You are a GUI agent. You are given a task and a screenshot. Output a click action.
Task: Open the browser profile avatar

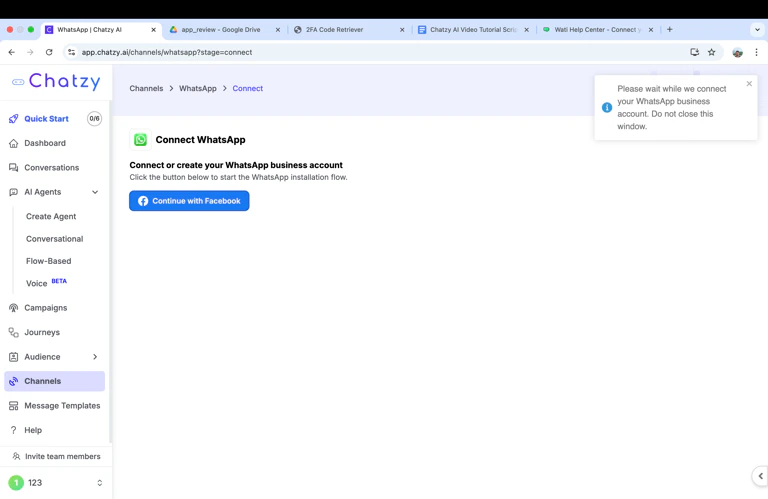tap(738, 52)
